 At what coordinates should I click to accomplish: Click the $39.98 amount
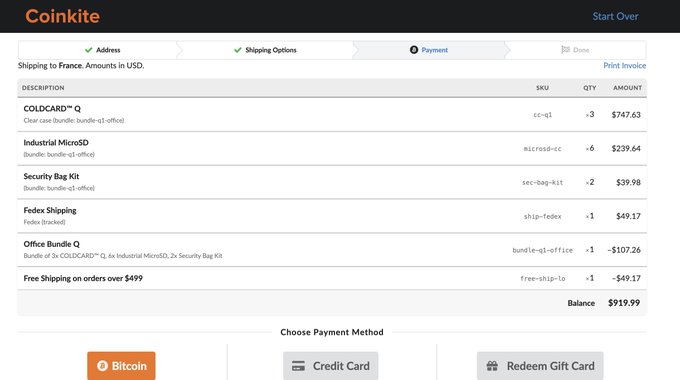(x=628, y=182)
